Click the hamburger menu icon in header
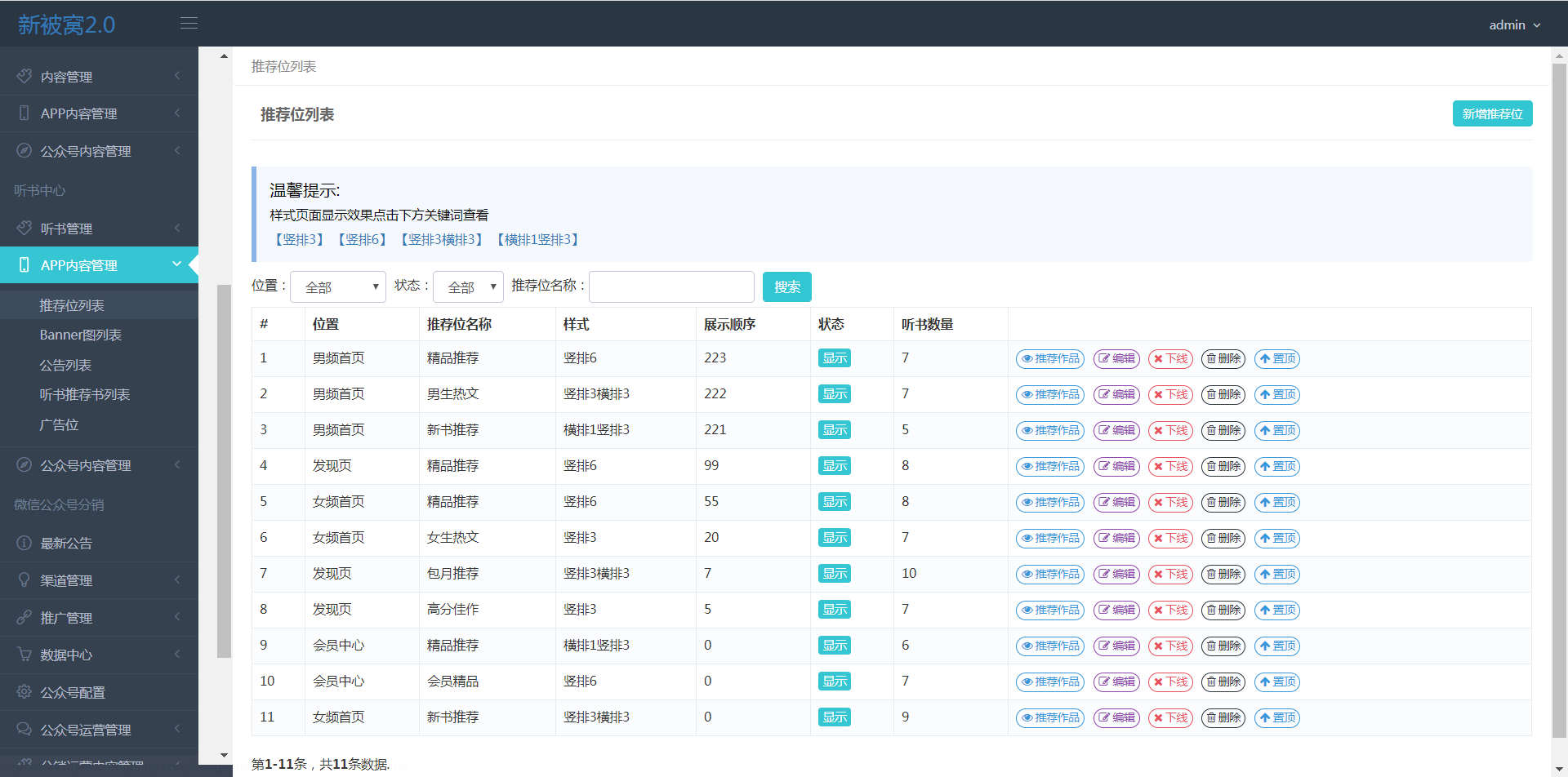 point(189,24)
